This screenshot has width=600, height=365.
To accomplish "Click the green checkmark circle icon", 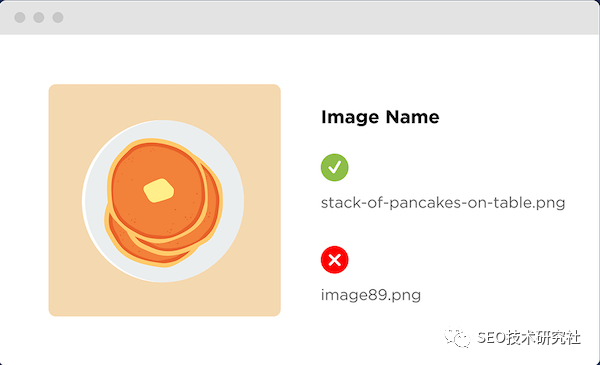I will [x=334, y=168].
